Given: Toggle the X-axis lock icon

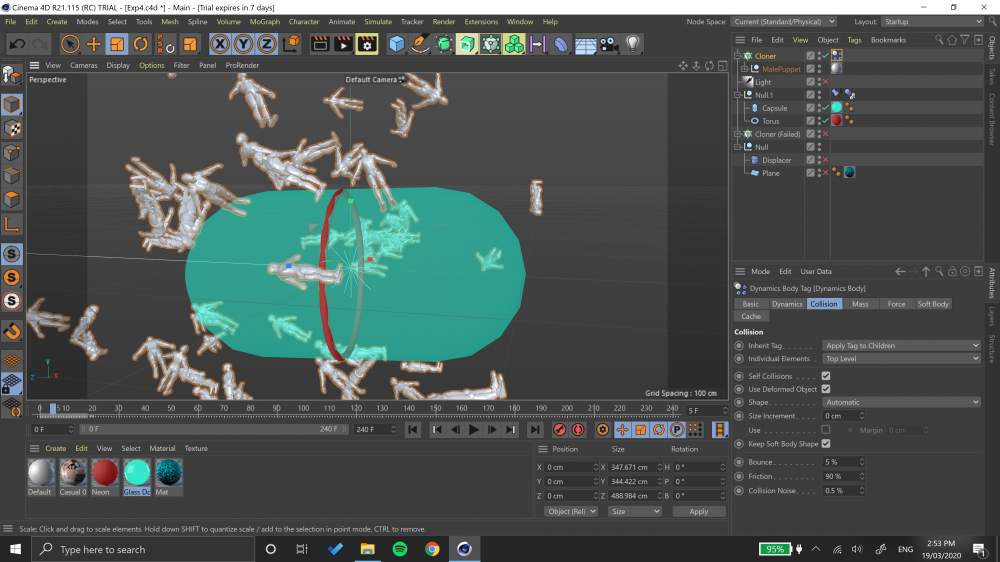Looking at the screenshot, I should [219, 44].
